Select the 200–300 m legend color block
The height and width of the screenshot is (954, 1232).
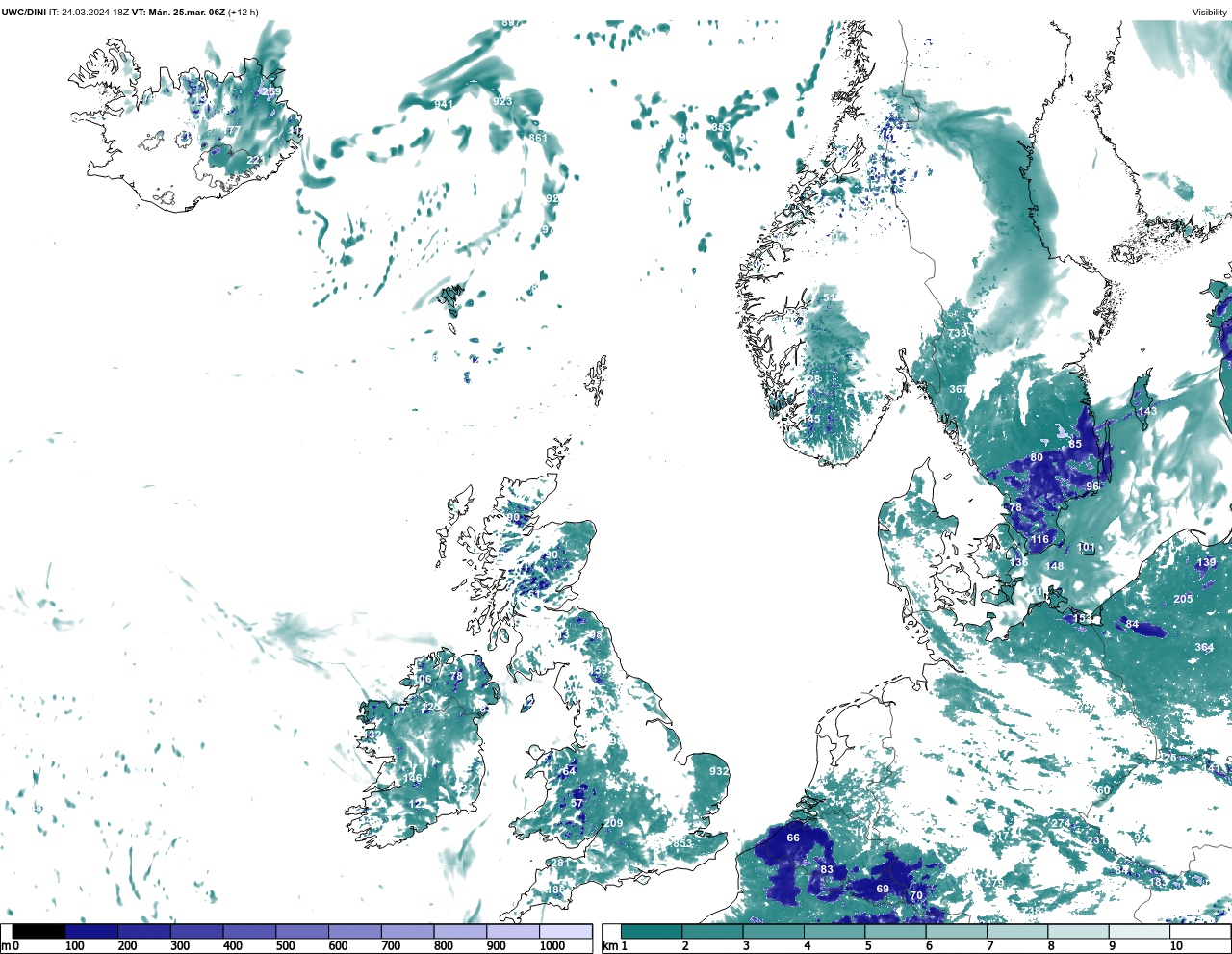pos(144,932)
